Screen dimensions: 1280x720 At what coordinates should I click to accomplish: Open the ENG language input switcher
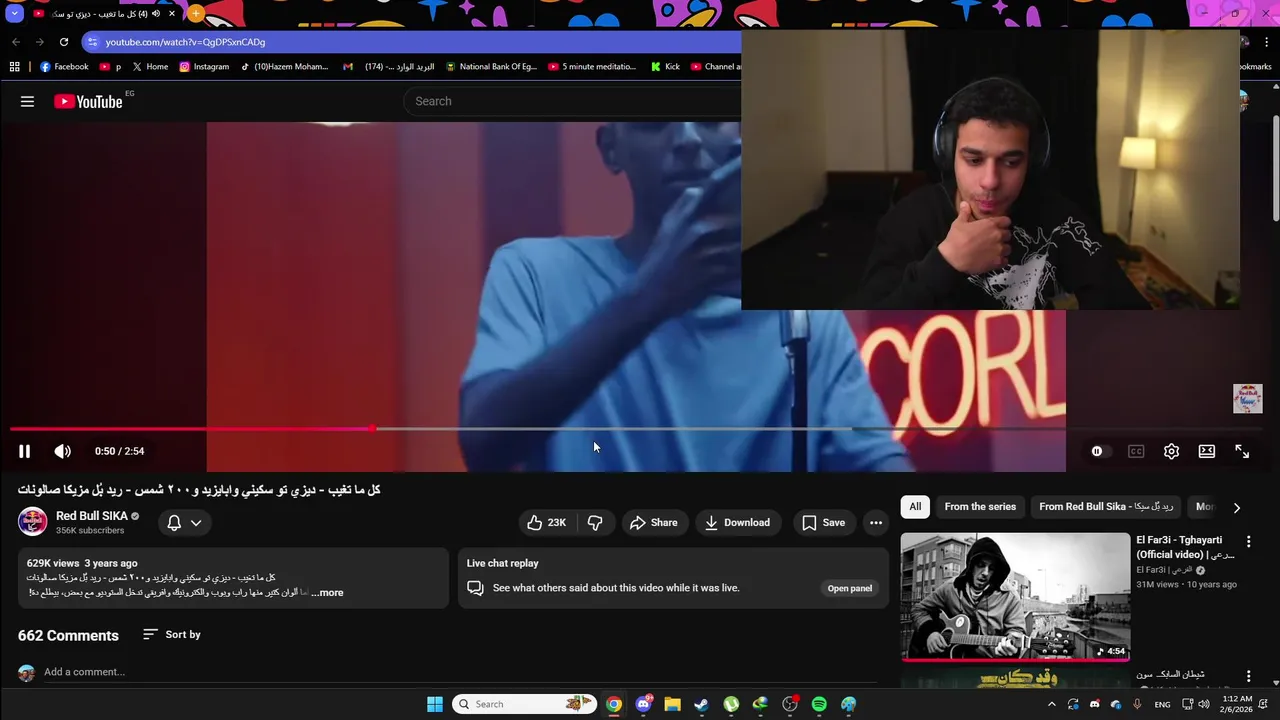(x=1162, y=704)
